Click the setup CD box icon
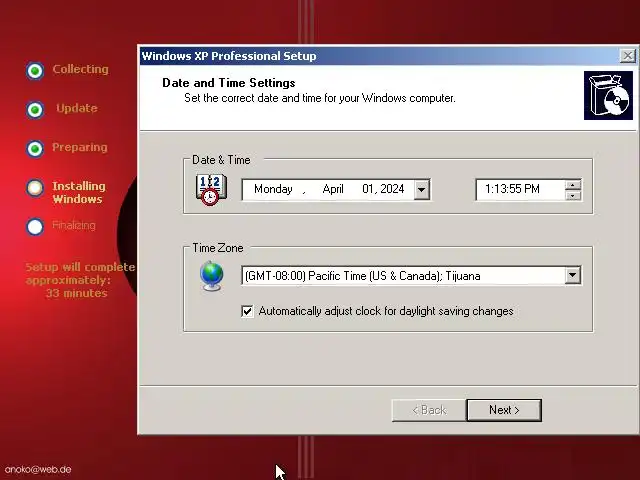 608,96
